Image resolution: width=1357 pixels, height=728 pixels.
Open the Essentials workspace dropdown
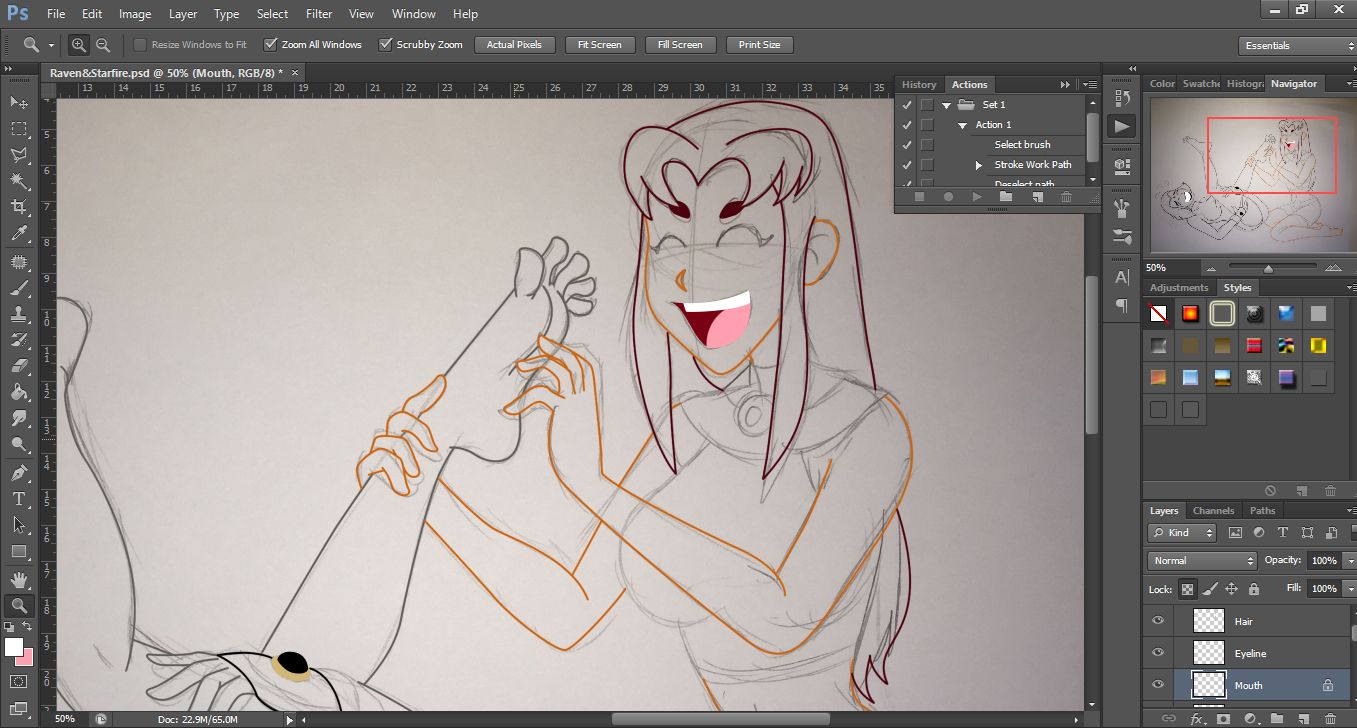pyautogui.click(x=1296, y=45)
